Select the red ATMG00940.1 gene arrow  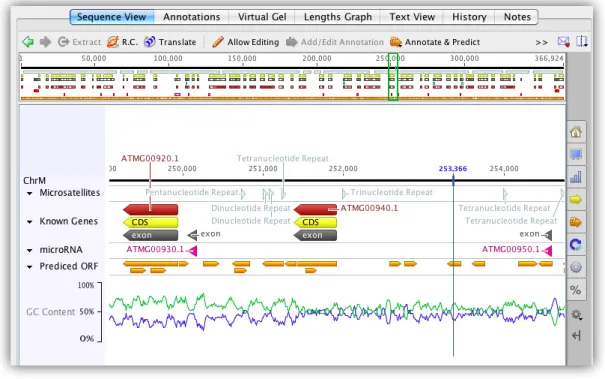tap(315, 210)
